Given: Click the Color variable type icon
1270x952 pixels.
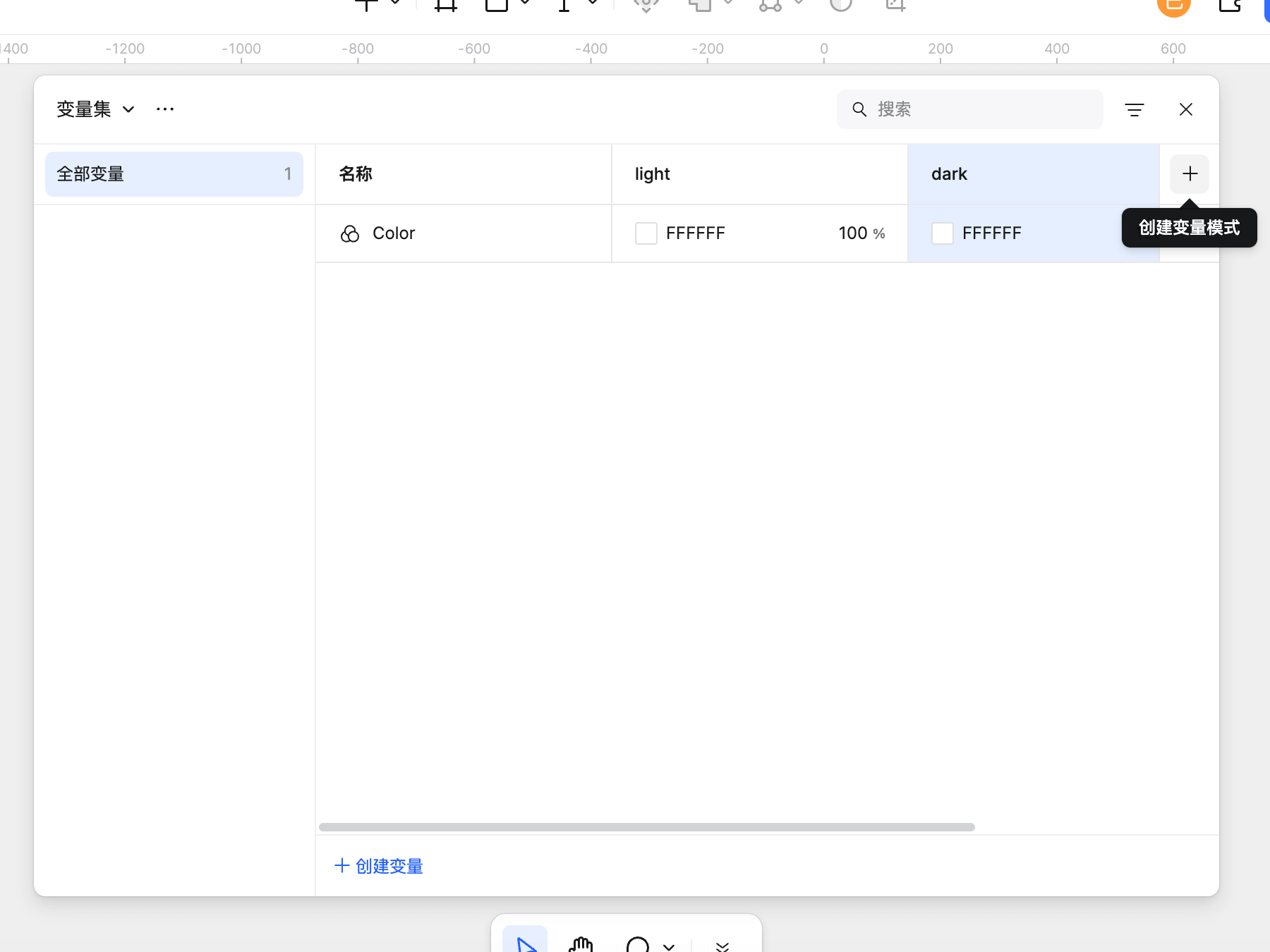Looking at the screenshot, I should pyautogui.click(x=350, y=233).
